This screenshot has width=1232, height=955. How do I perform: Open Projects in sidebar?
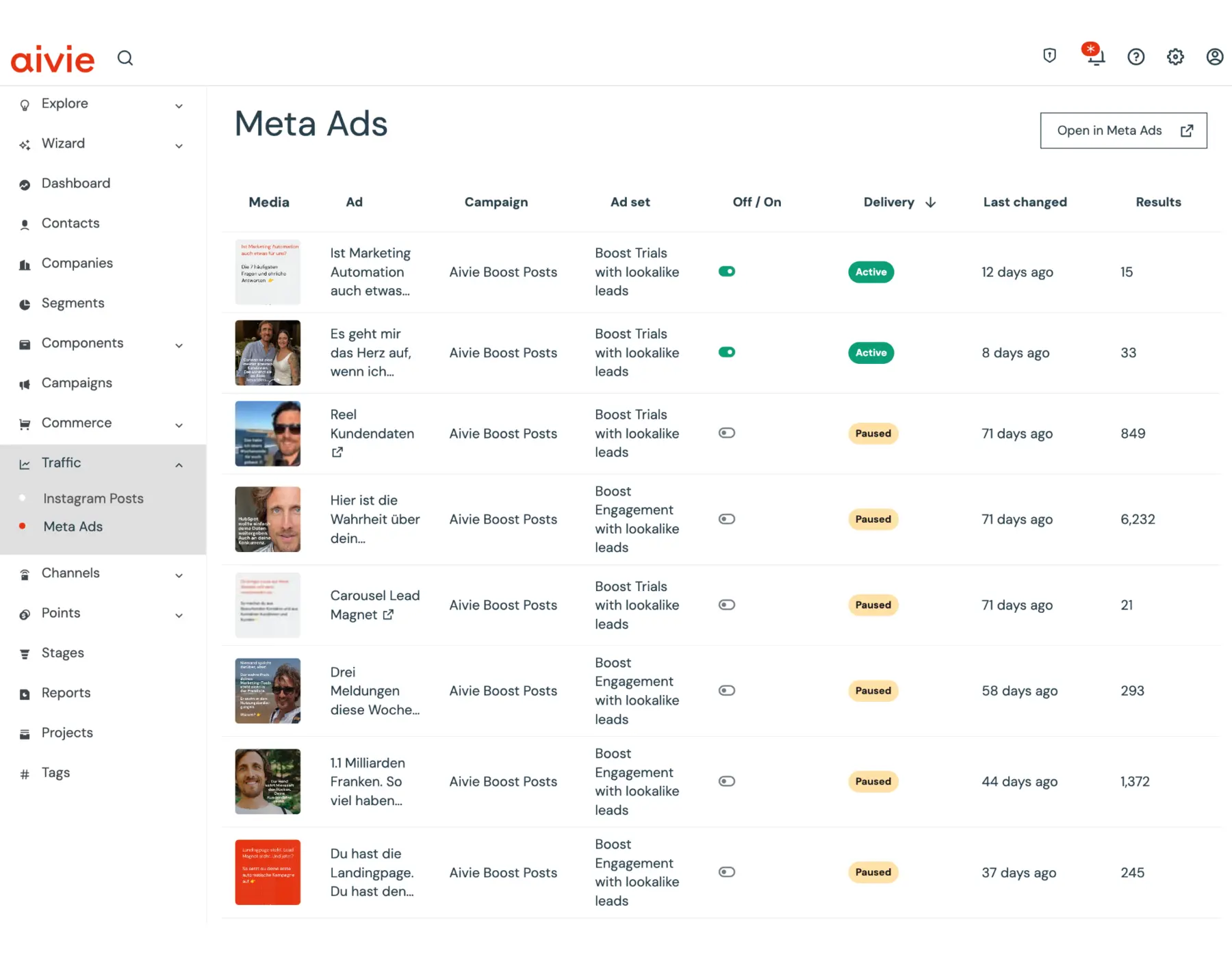pos(67,733)
